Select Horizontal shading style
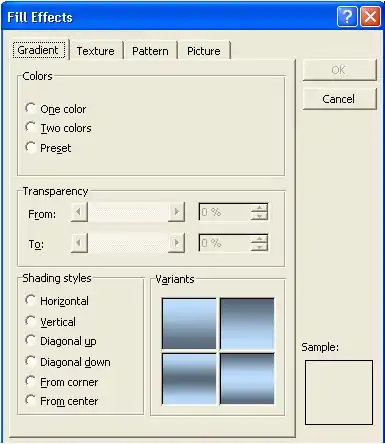Viewport: 385px width, 444px height. coord(30,300)
